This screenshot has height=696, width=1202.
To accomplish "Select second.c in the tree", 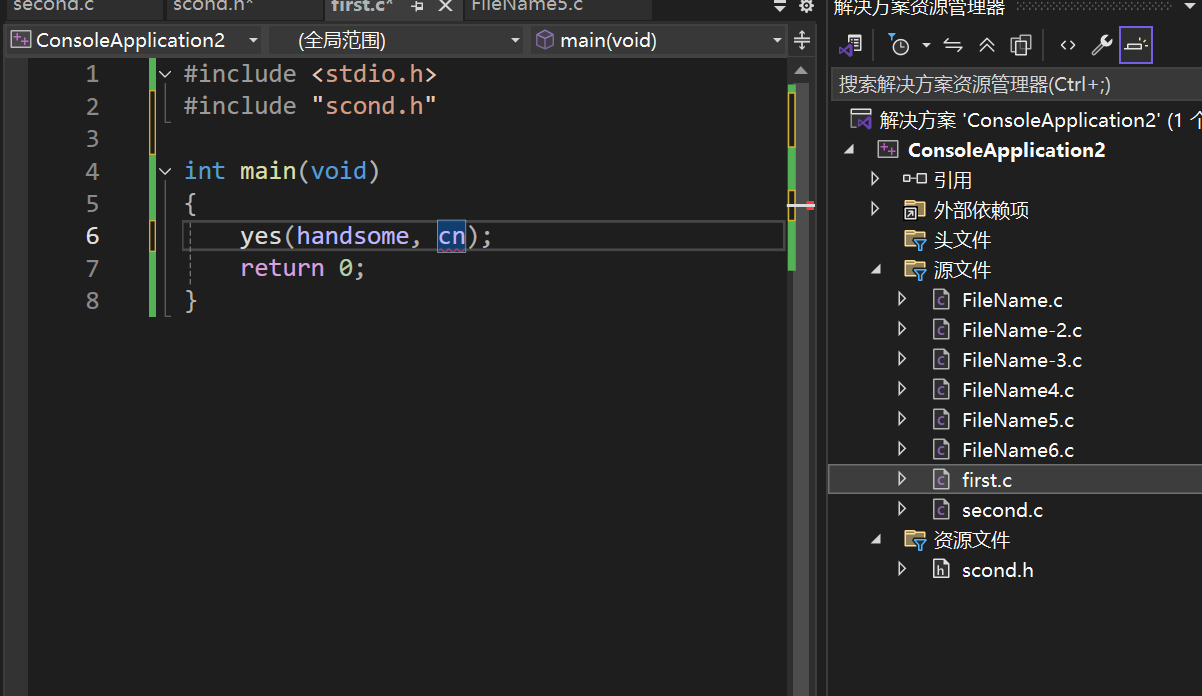I will coord(1002,510).
